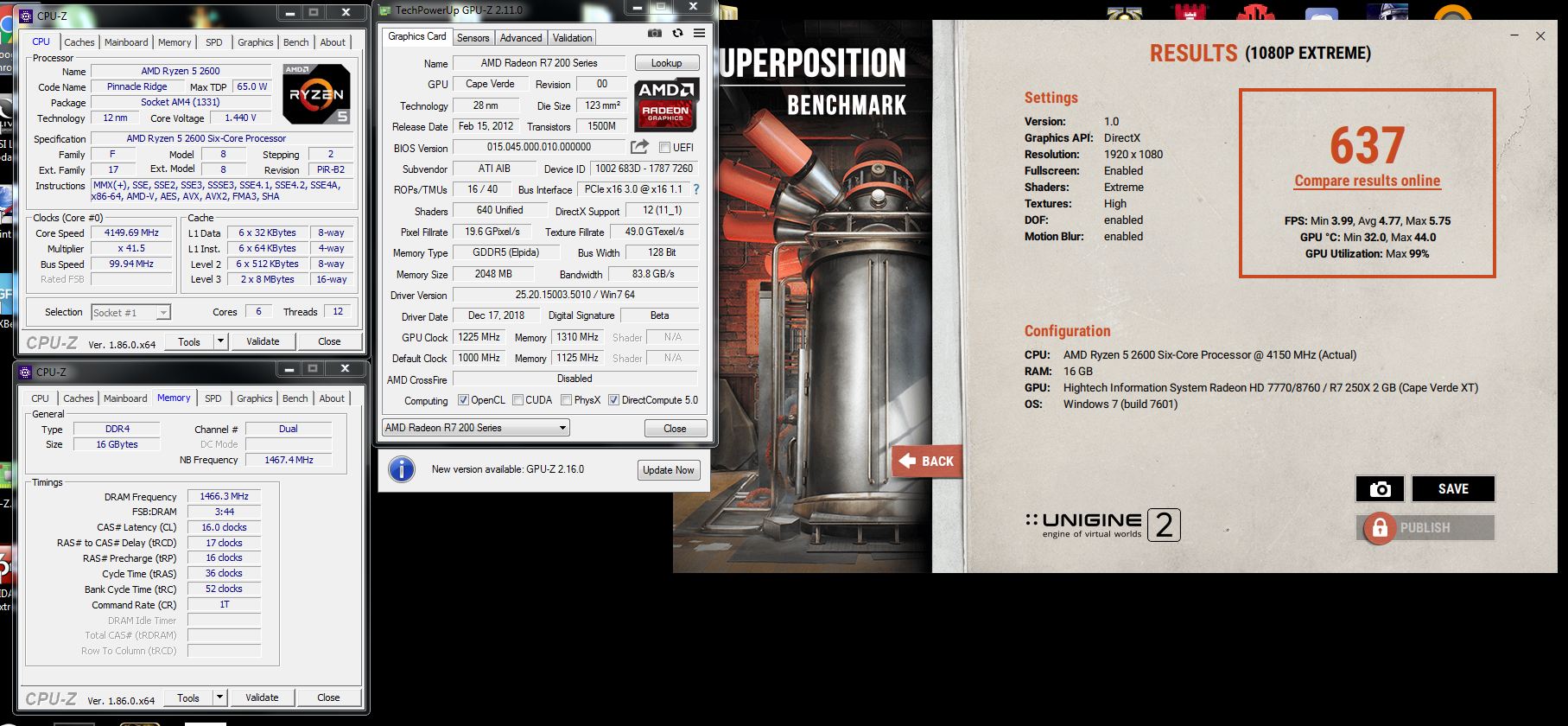Click the Chrome icon on the desktop
This screenshot has width=1568, height=726.
click(x=4, y=23)
